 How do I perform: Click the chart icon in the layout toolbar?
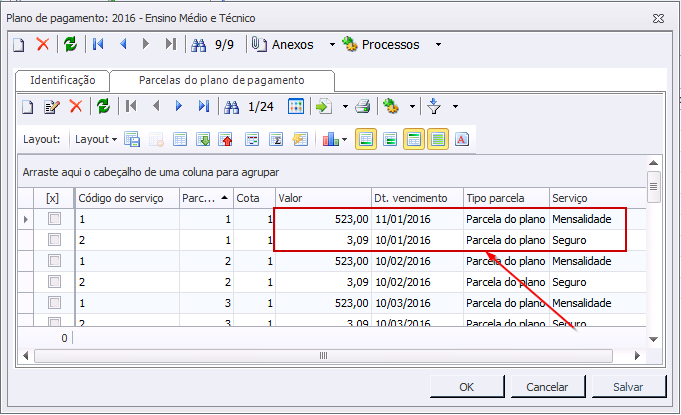pyautogui.click(x=329, y=140)
